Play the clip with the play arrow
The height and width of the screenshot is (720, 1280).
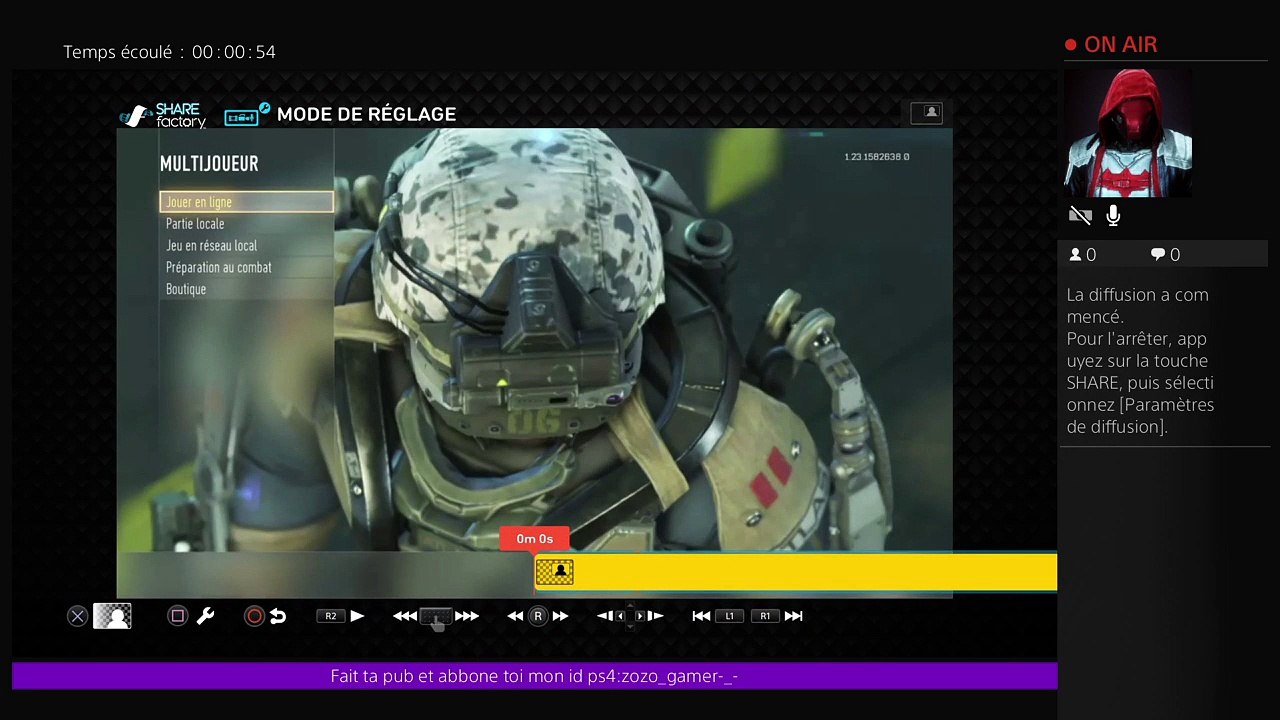coord(357,616)
